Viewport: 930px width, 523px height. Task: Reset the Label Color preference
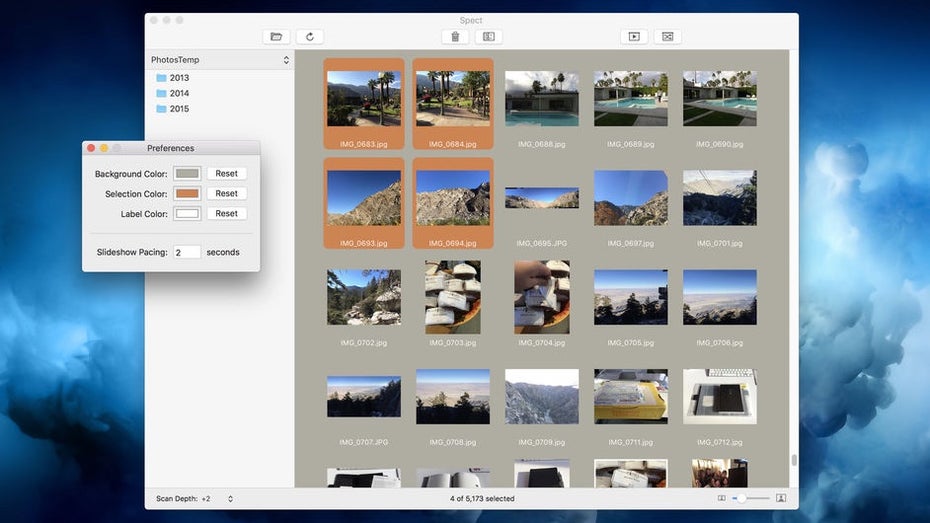point(226,213)
